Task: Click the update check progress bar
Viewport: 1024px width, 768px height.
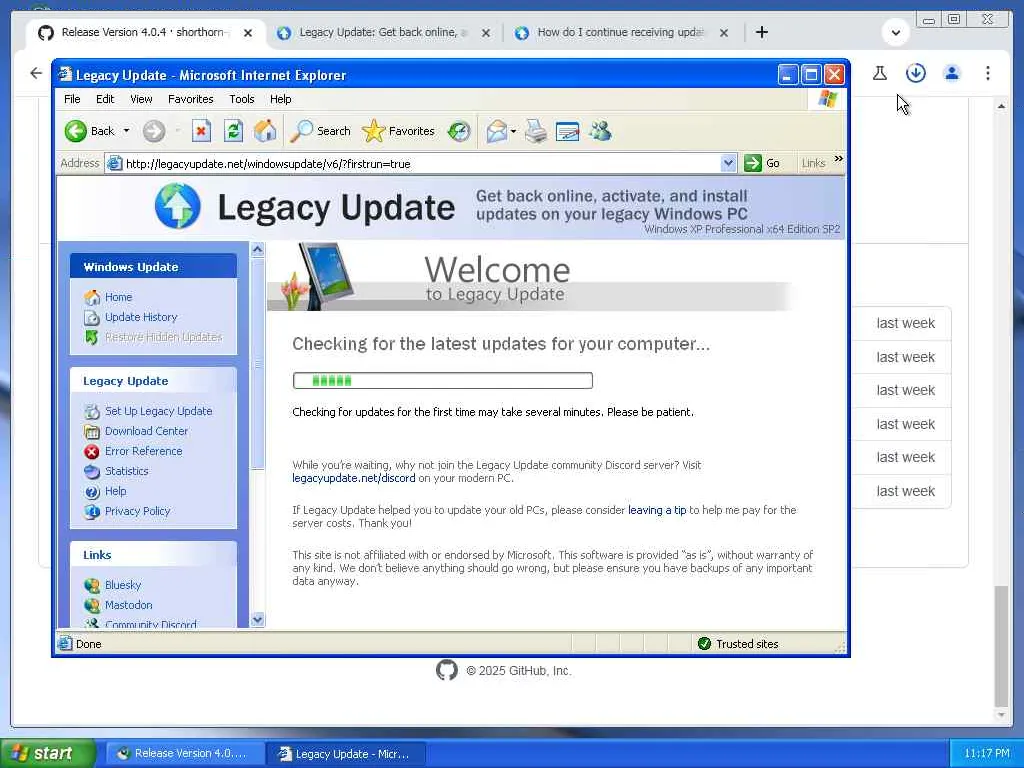Action: click(443, 381)
